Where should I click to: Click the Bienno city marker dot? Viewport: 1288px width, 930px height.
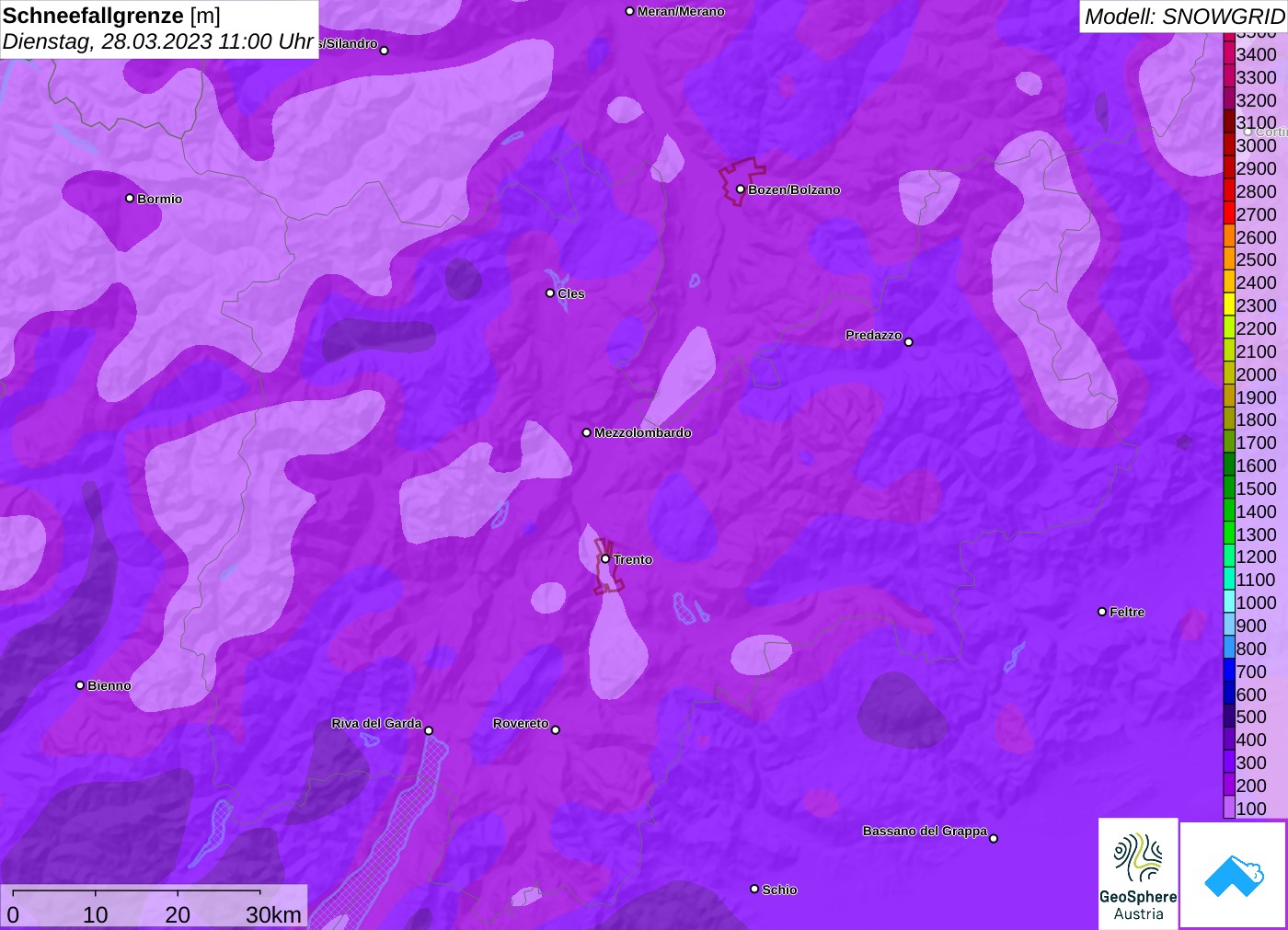tap(80, 685)
